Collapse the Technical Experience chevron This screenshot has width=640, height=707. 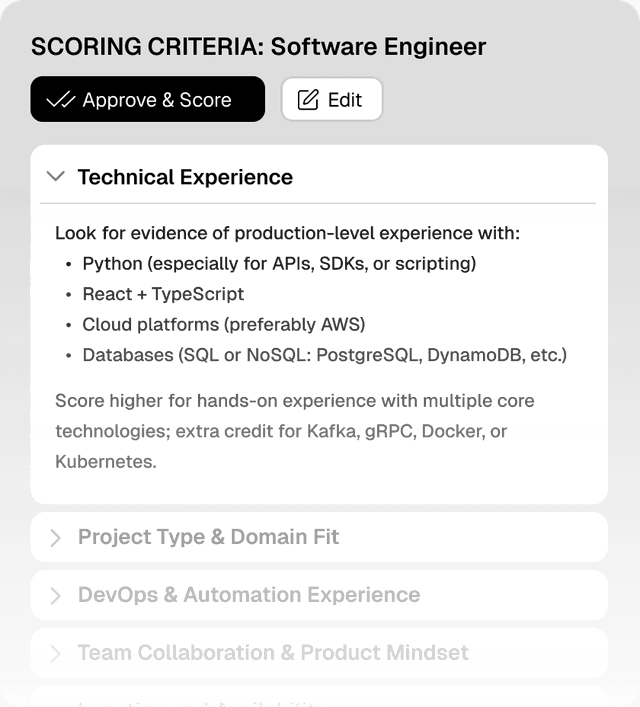[x=57, y=177]
